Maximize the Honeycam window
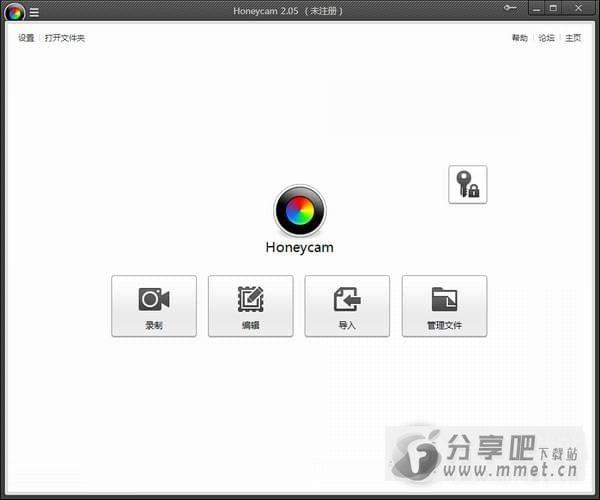The image size is (600, 500). (x=553, y=8)
